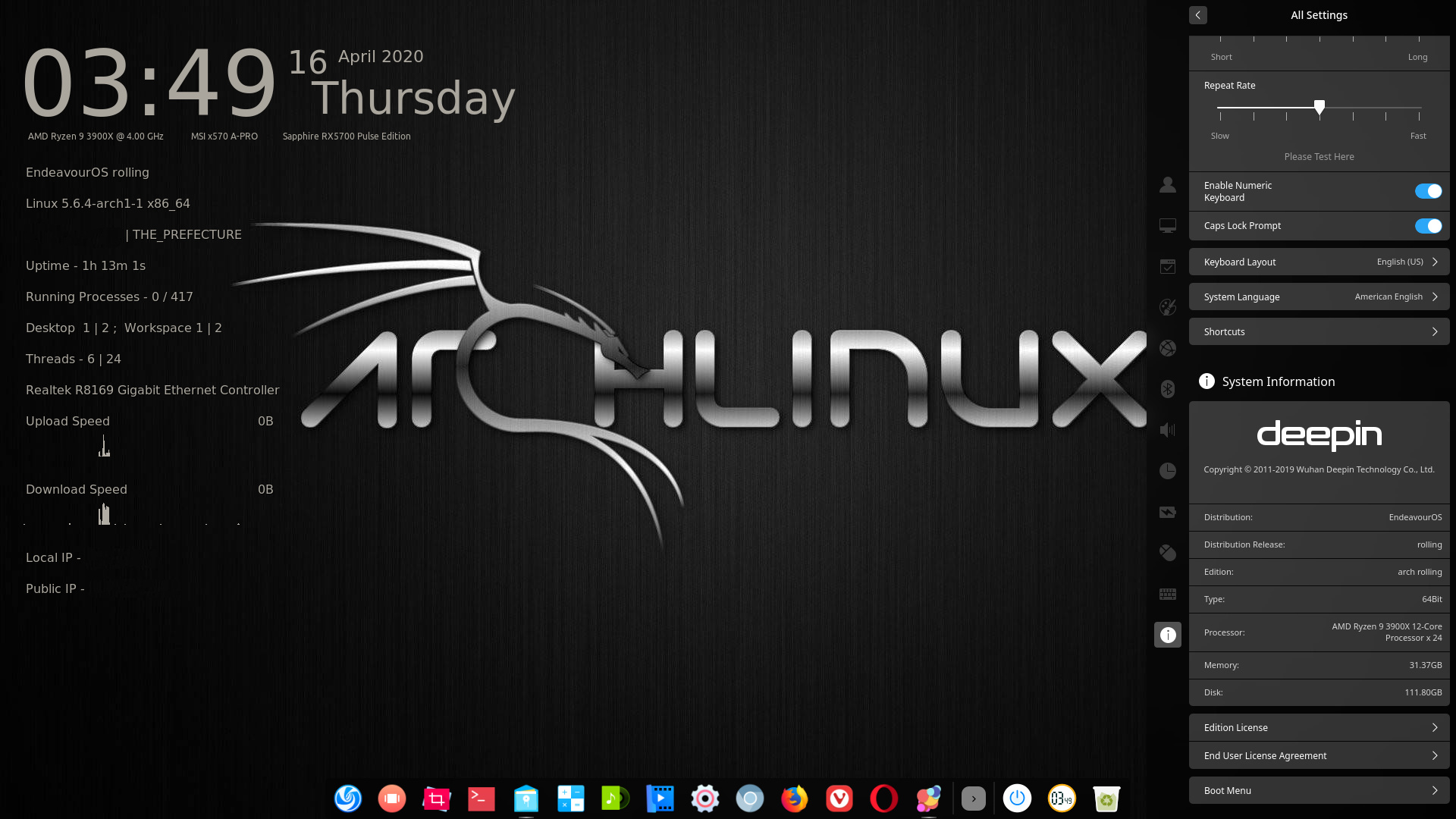Launch Chromium from dock
The width and height of the screenshot is (1456, 819).
(x=750, y=799)
